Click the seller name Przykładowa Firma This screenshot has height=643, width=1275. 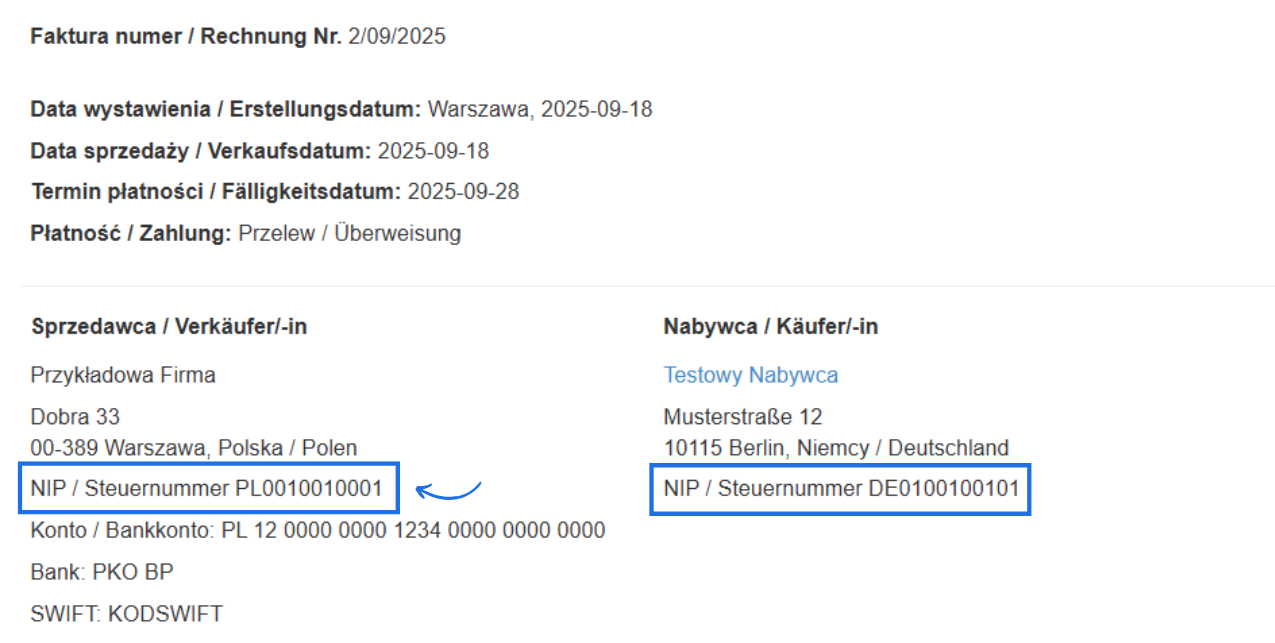tap(123, 375)
